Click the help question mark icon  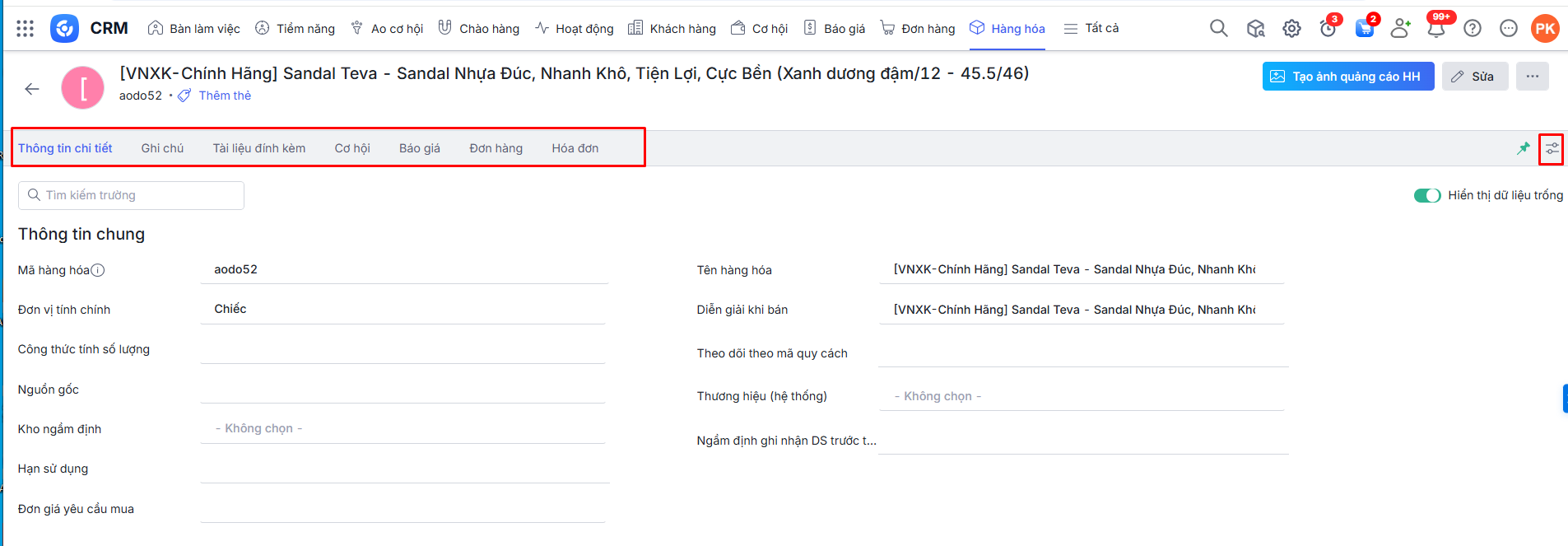(x=1473, y=29)
